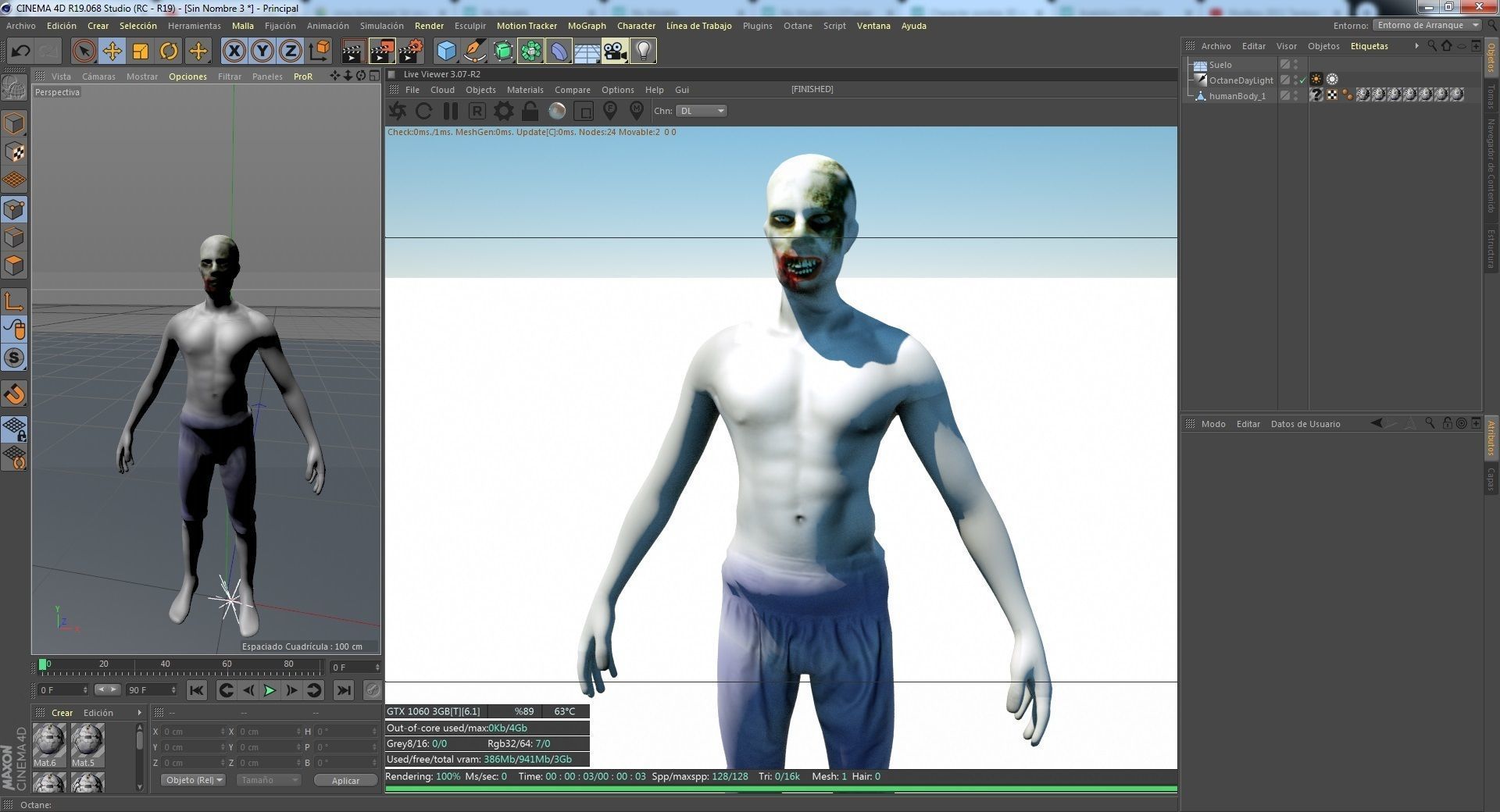Image resolution: width=1500 pixels, height=812 pixels.
Task: Toggle X axis lock
Action: [234, 52]
